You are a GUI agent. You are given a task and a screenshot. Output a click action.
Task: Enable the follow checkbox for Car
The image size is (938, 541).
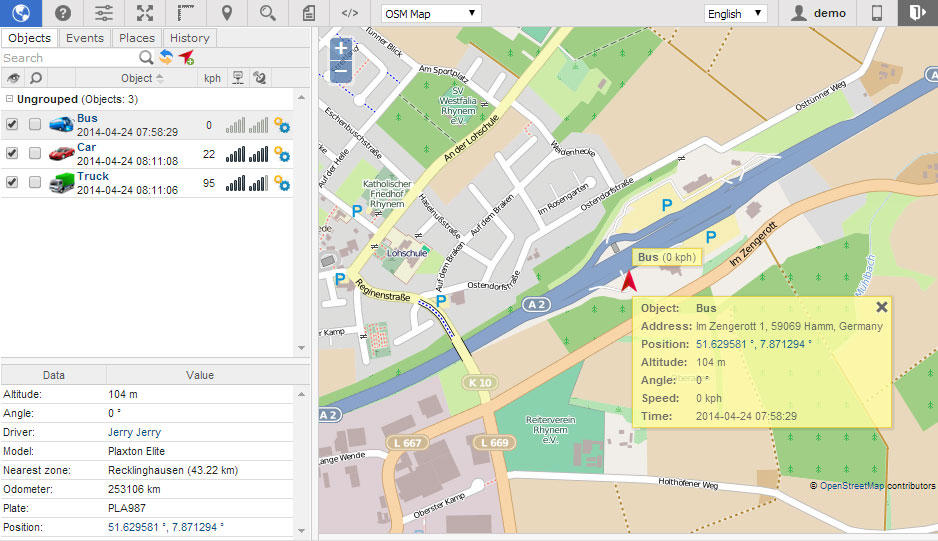point(35,154)
